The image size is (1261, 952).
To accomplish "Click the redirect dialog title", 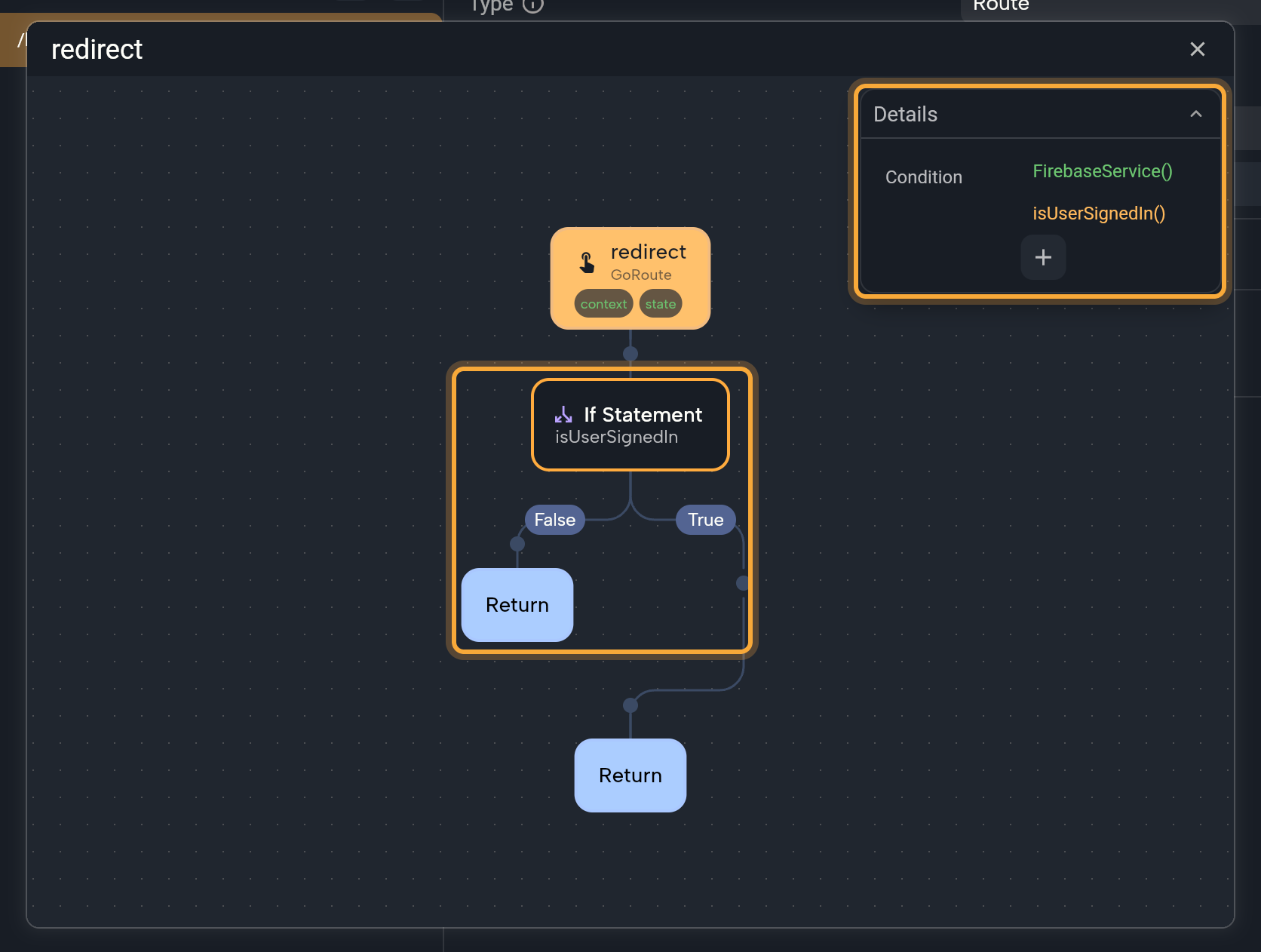I will (x=97, y=49).
